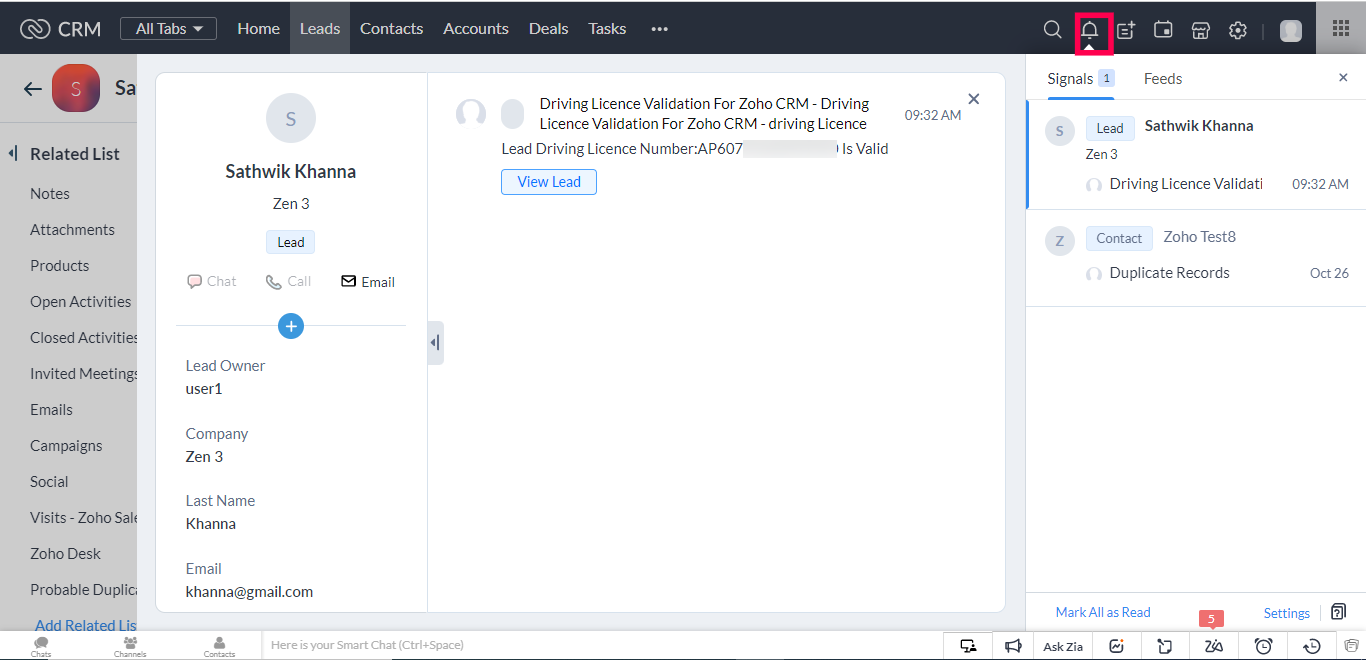Go to the Home tab
The width and height of the screenshot is (1366, 660).
(258, 29)
